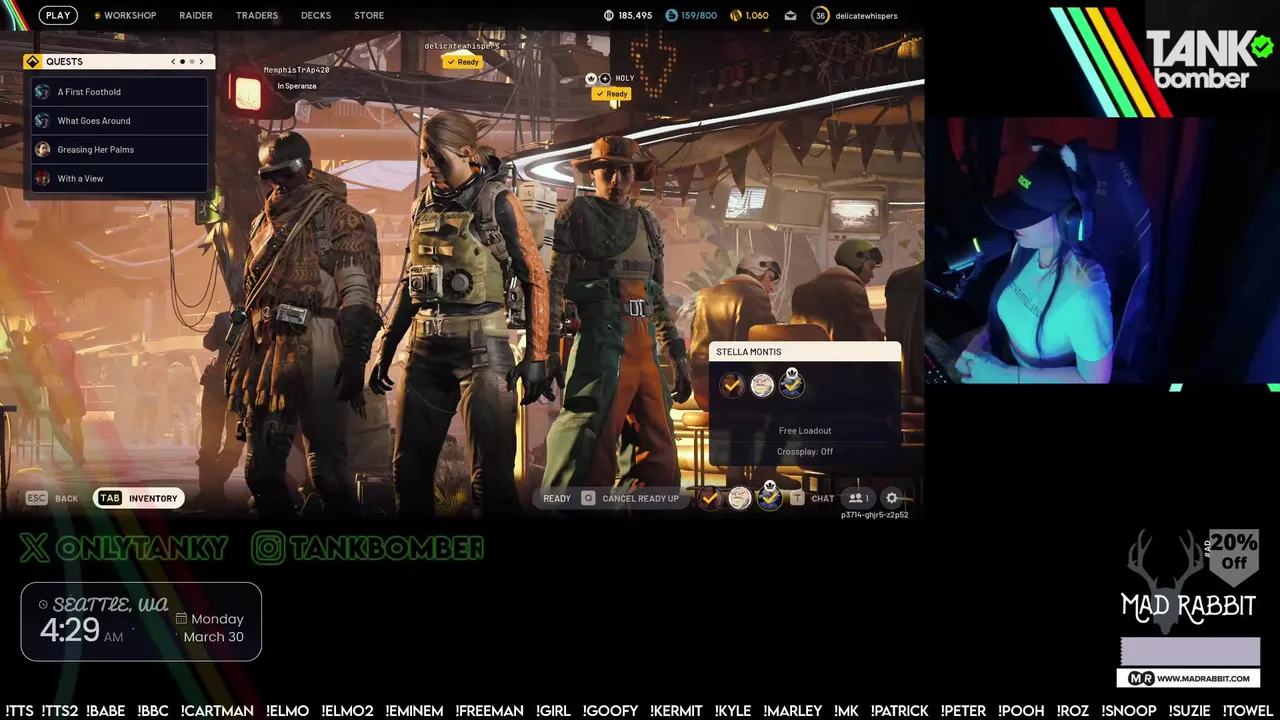Click the T key chat icon

[797, 498]
